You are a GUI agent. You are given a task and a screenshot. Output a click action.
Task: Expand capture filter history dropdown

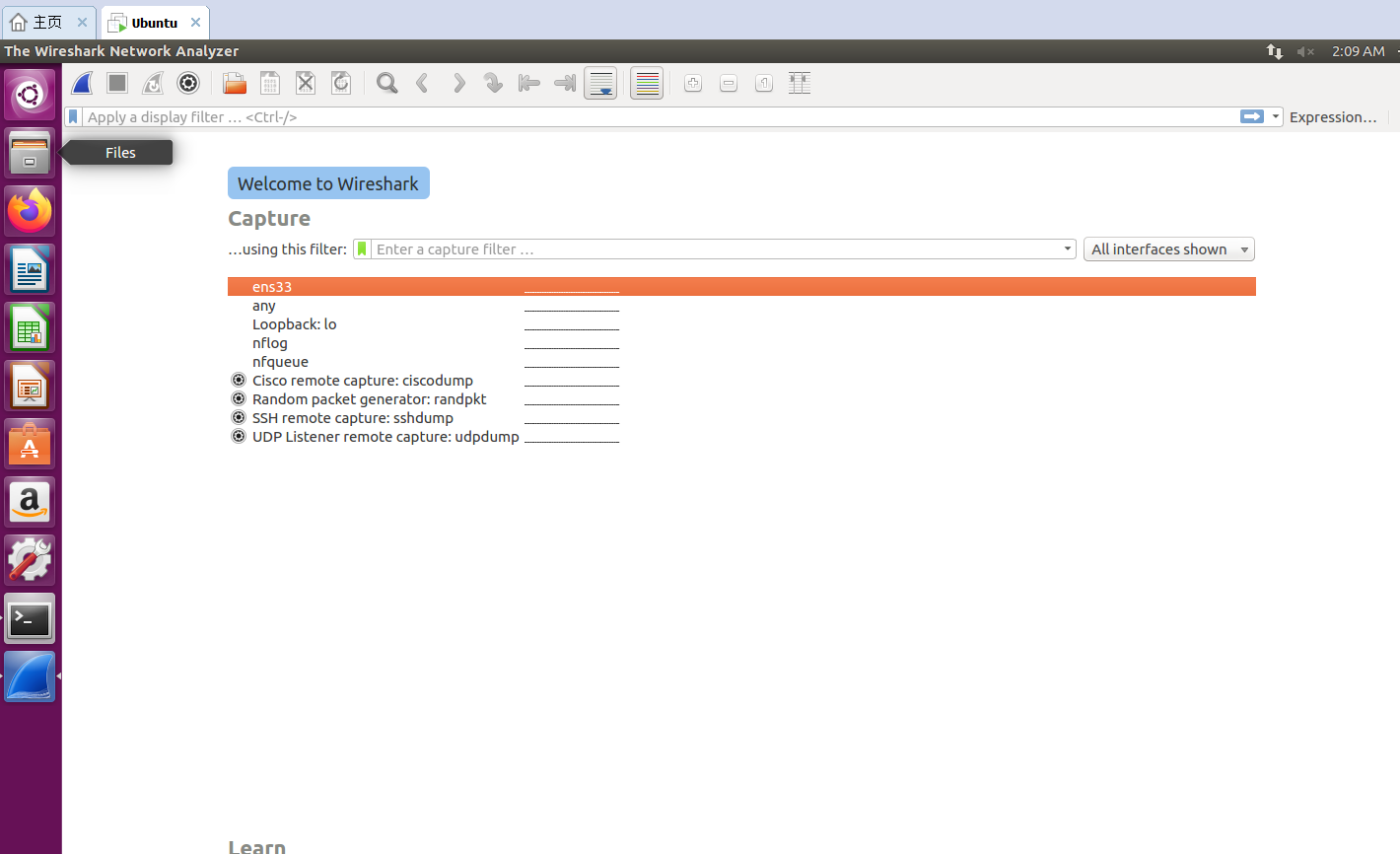tap(1068, 249)
